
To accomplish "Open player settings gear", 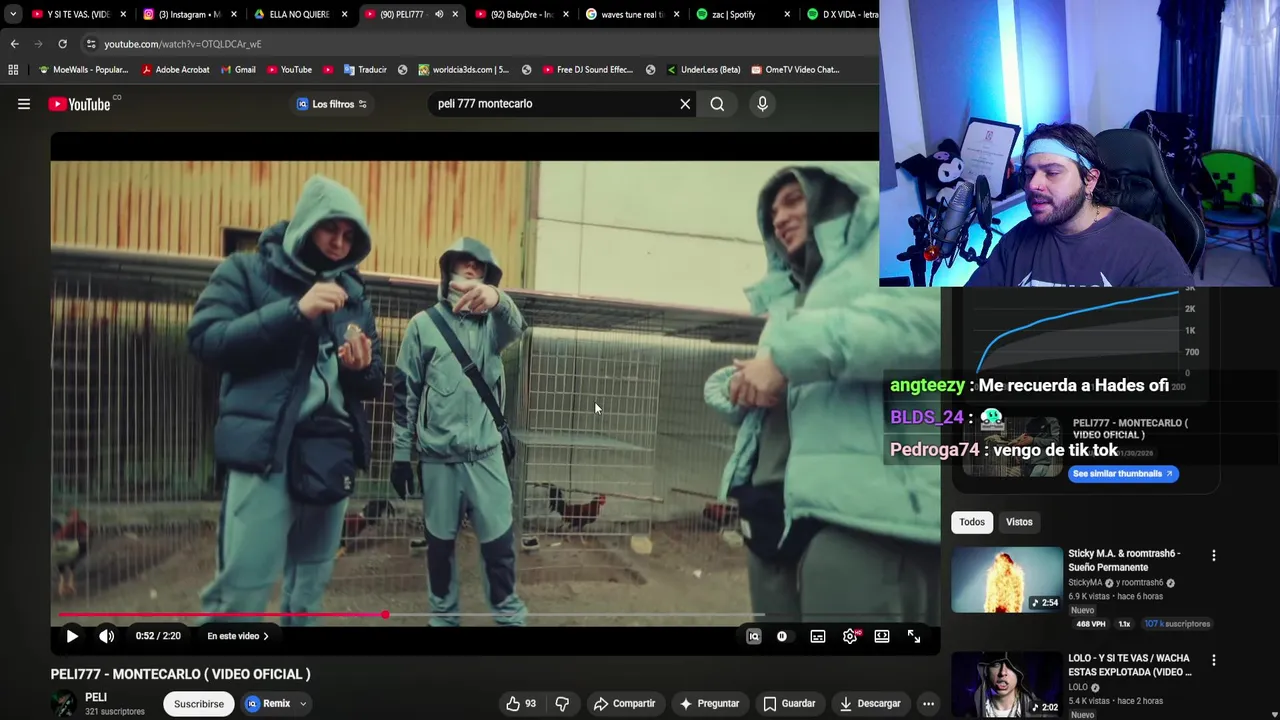I will (x=850, y=636).
